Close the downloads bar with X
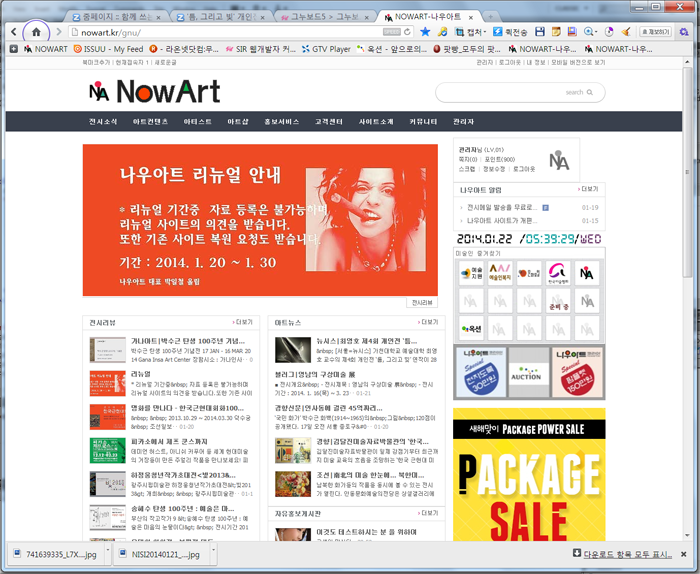 [x=683, y=554]
